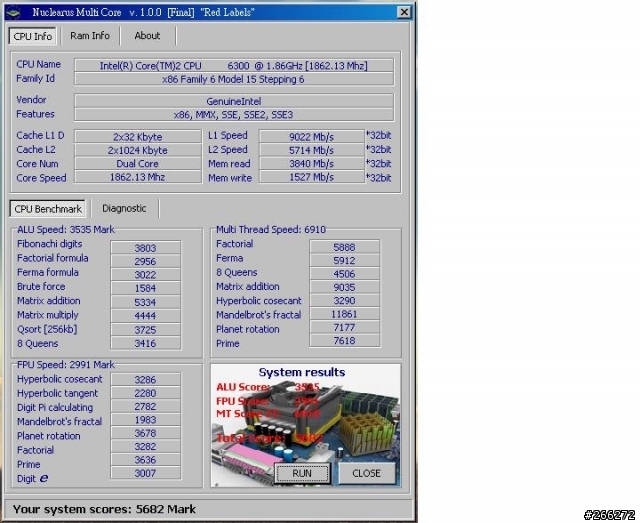Click the Core Speed value 1862.13 Mhz
The width and height of the screenshot is (640, 523).
[138, 177]
